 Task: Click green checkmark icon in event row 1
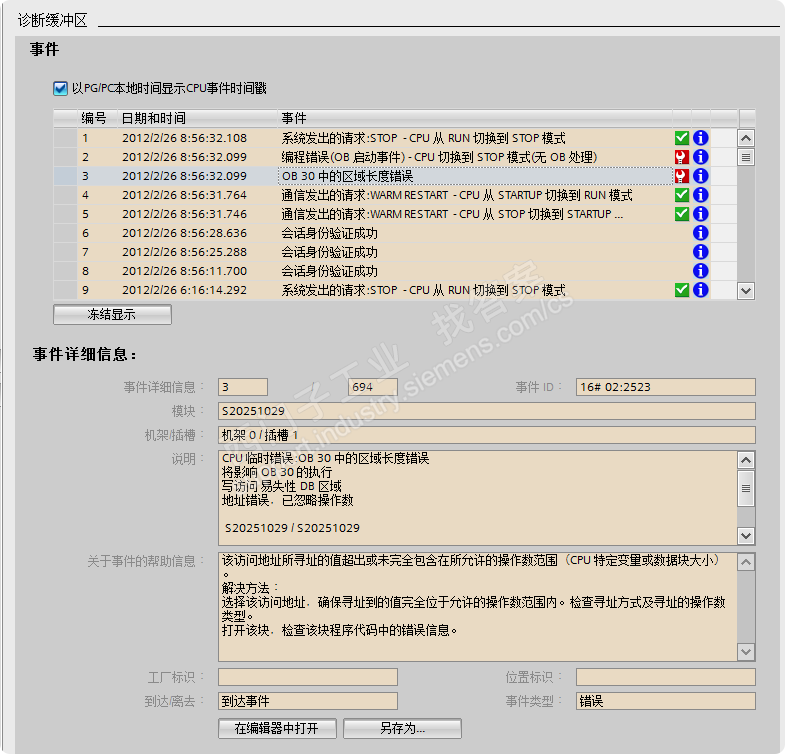tap(681, 138)
